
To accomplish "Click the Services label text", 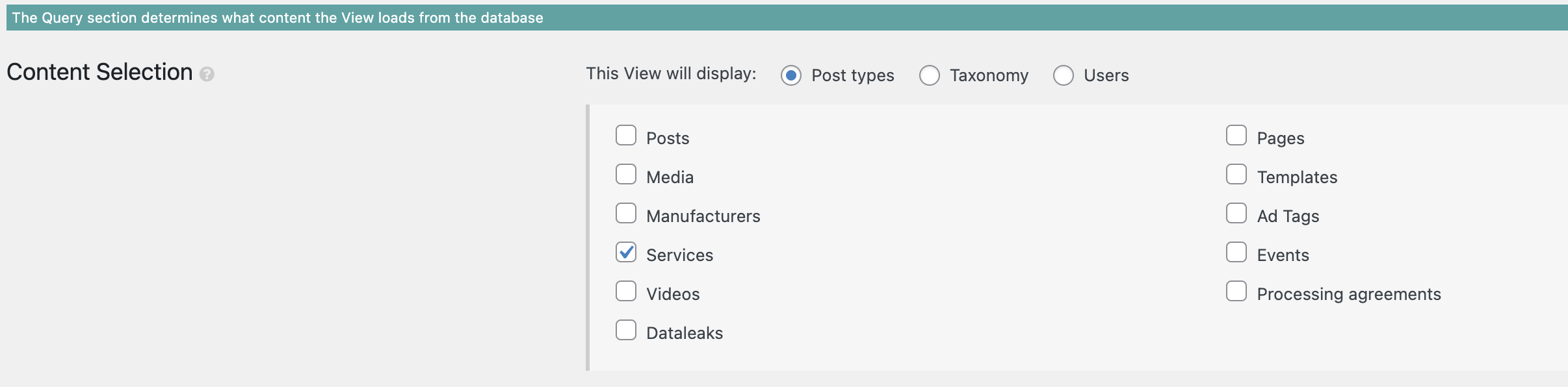I will coord(679,255).
